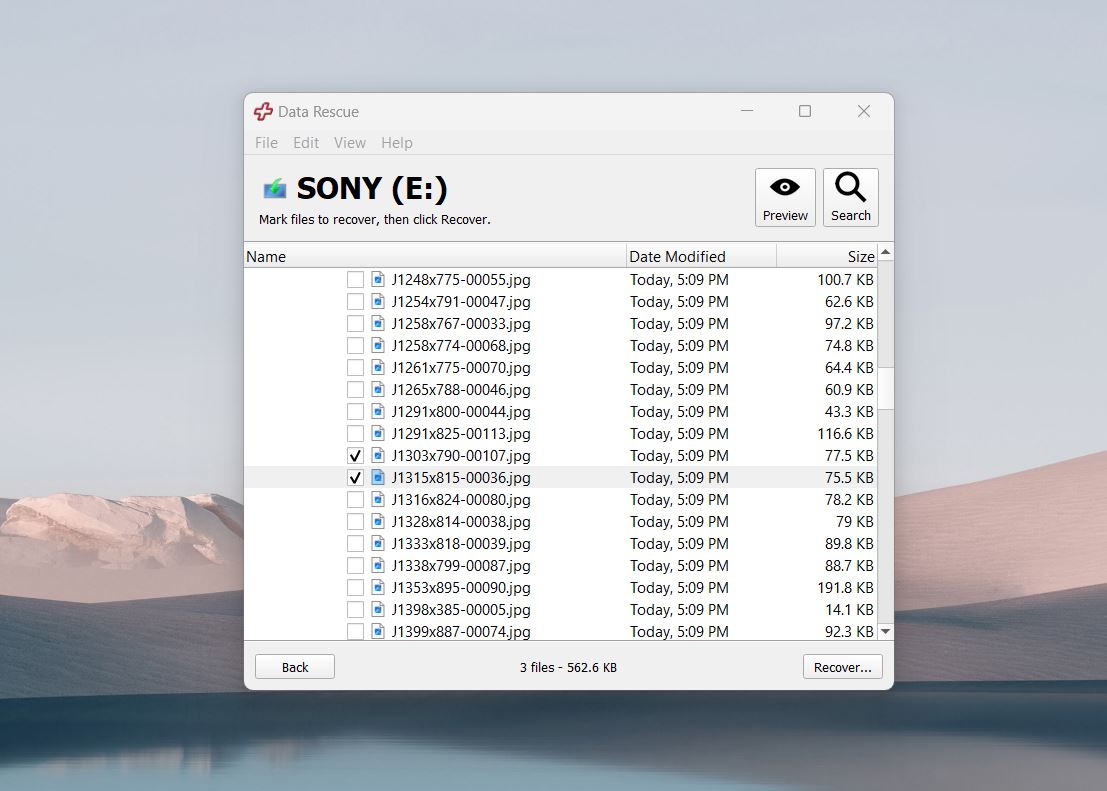The image size is (1107, 791).
Task: Click the scrollbar up arrow
Action: tap(885, 252)
